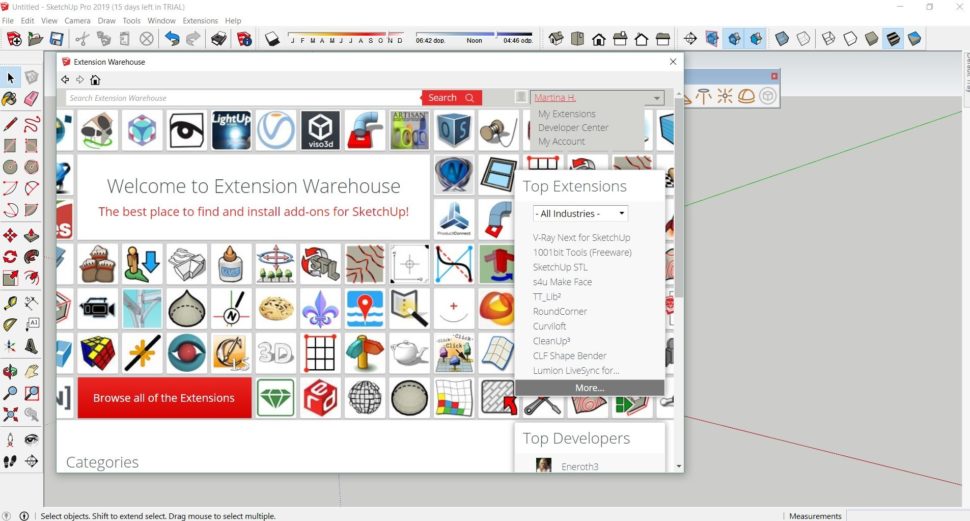The image size is (970, 521).
Task: Open the V-Ray extension icon
Action: [x=276, y=131]
